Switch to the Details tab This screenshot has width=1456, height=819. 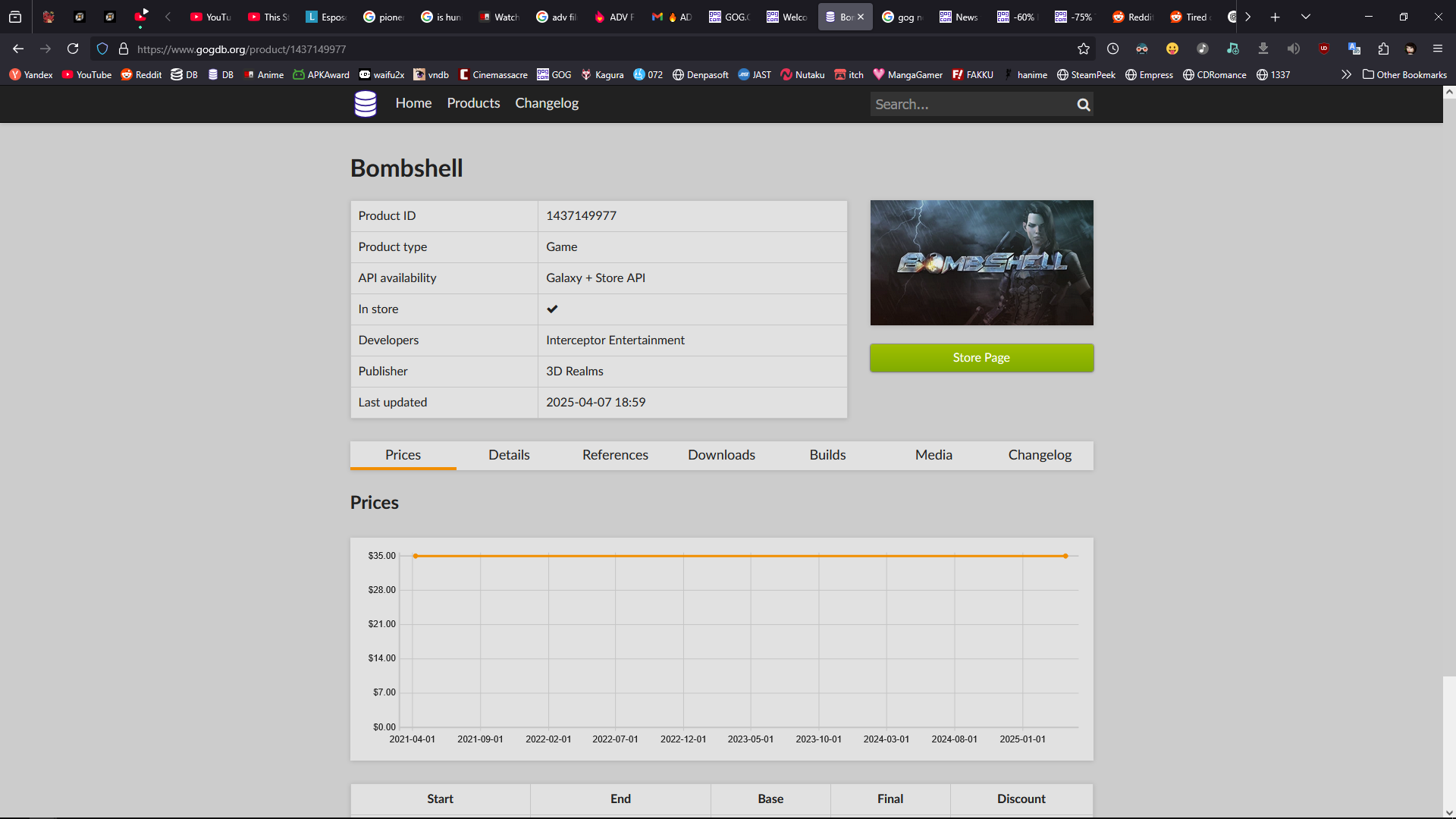tap(509, 455)
